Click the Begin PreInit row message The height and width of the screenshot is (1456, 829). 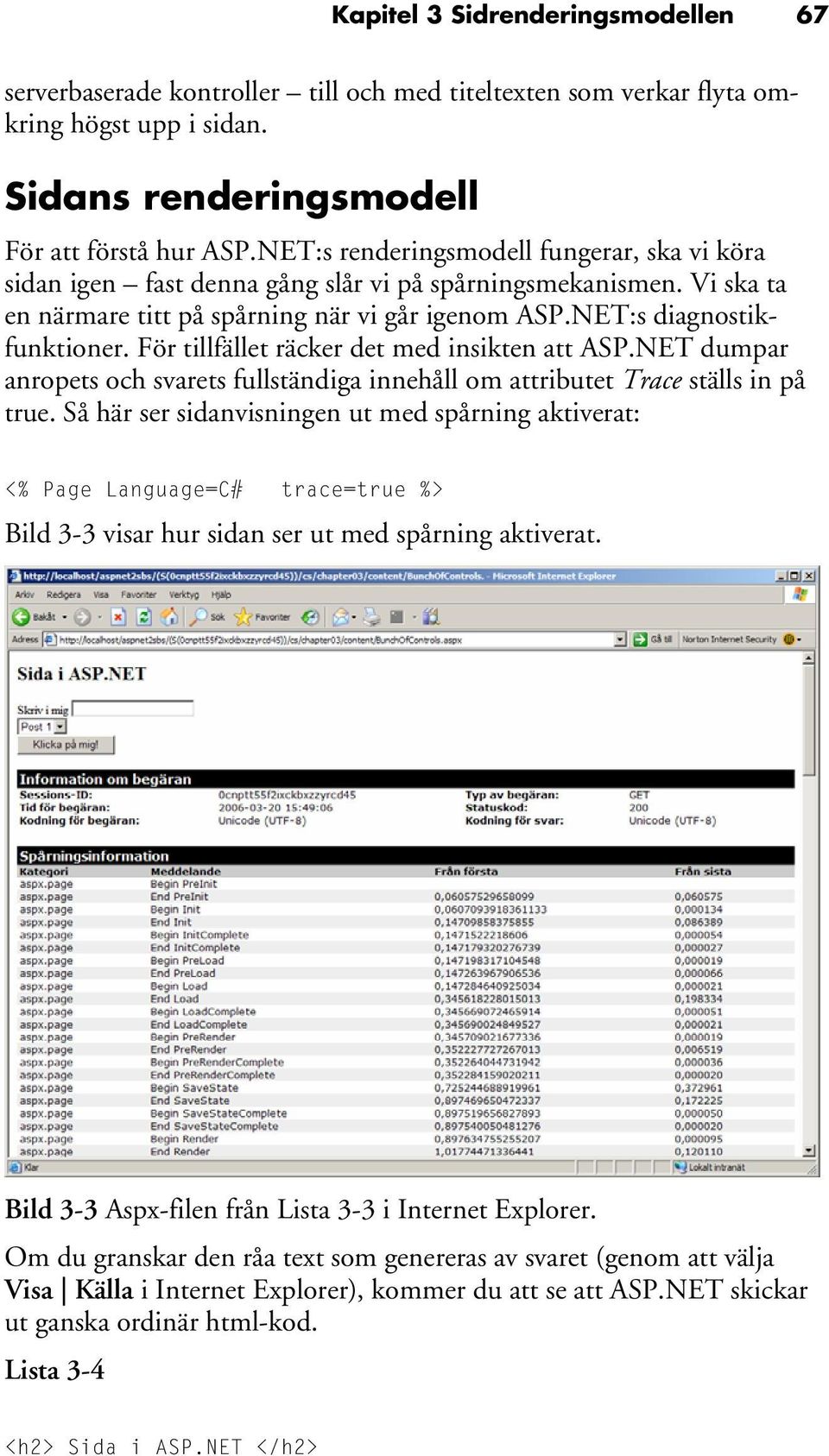[x=184, y=884]
